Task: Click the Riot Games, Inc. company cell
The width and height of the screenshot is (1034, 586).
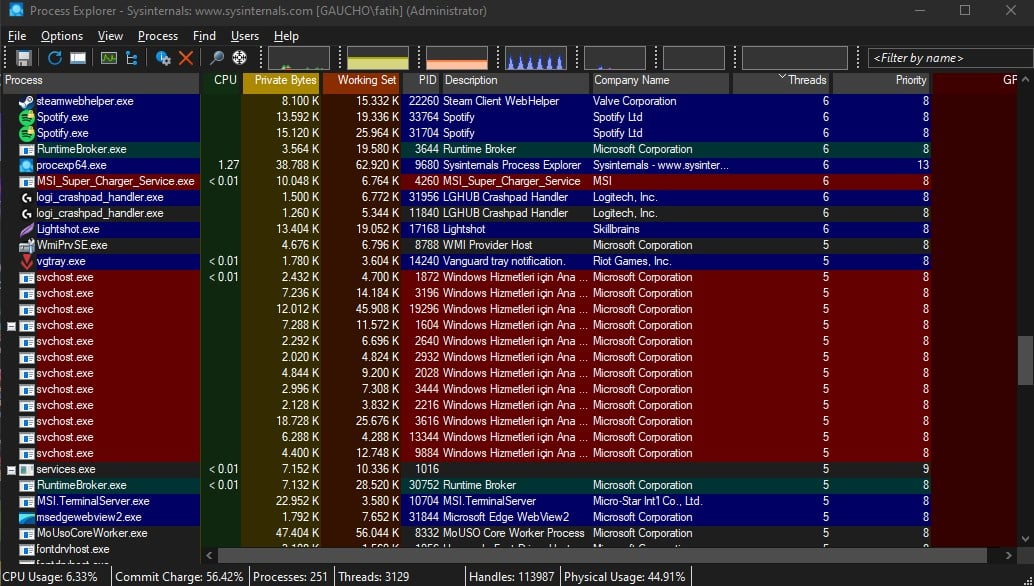Action: pos(632,262)
